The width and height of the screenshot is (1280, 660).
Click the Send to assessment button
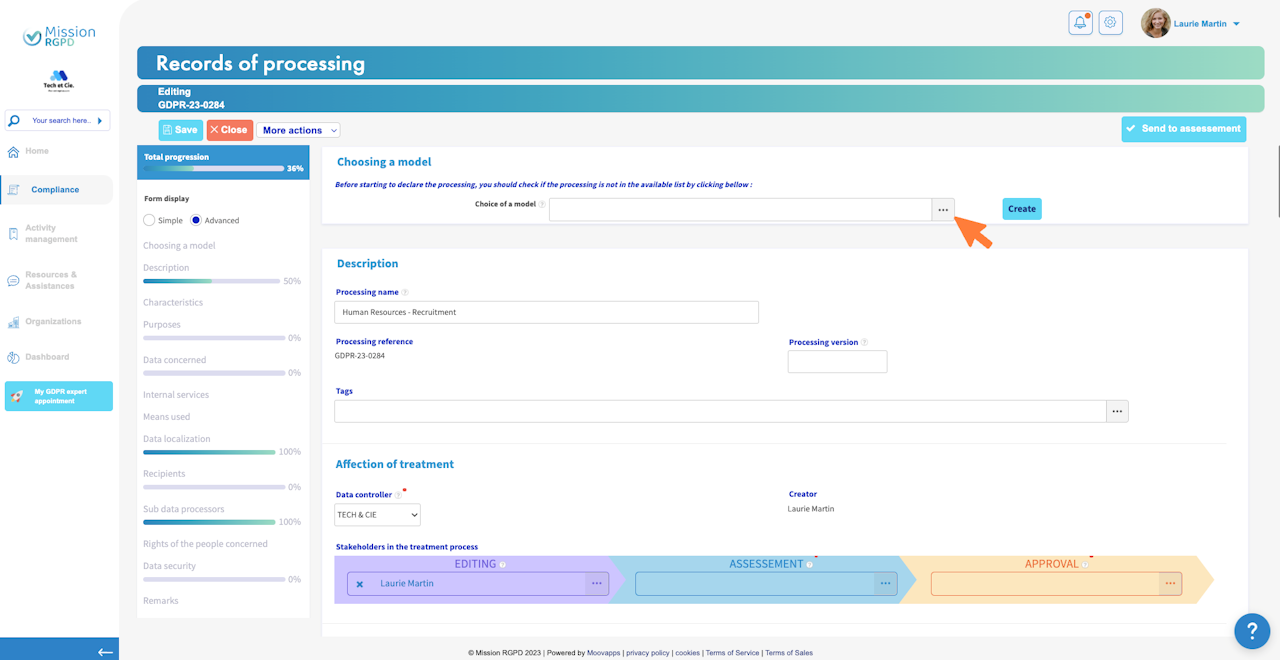pyautogui.click(x=1183, y=129)
